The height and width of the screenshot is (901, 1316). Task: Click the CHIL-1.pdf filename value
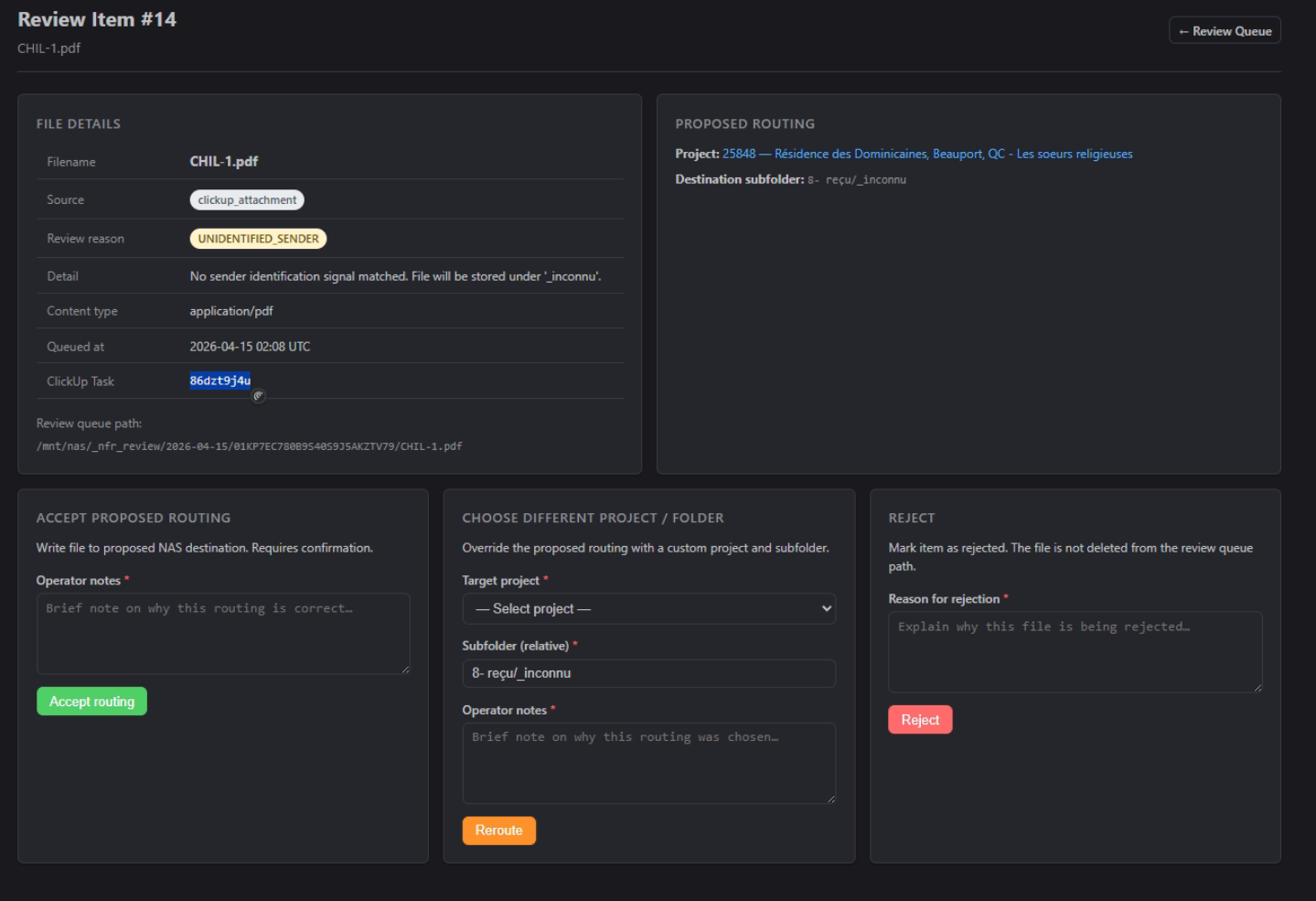pyautogui.click(x=224, y=161)
